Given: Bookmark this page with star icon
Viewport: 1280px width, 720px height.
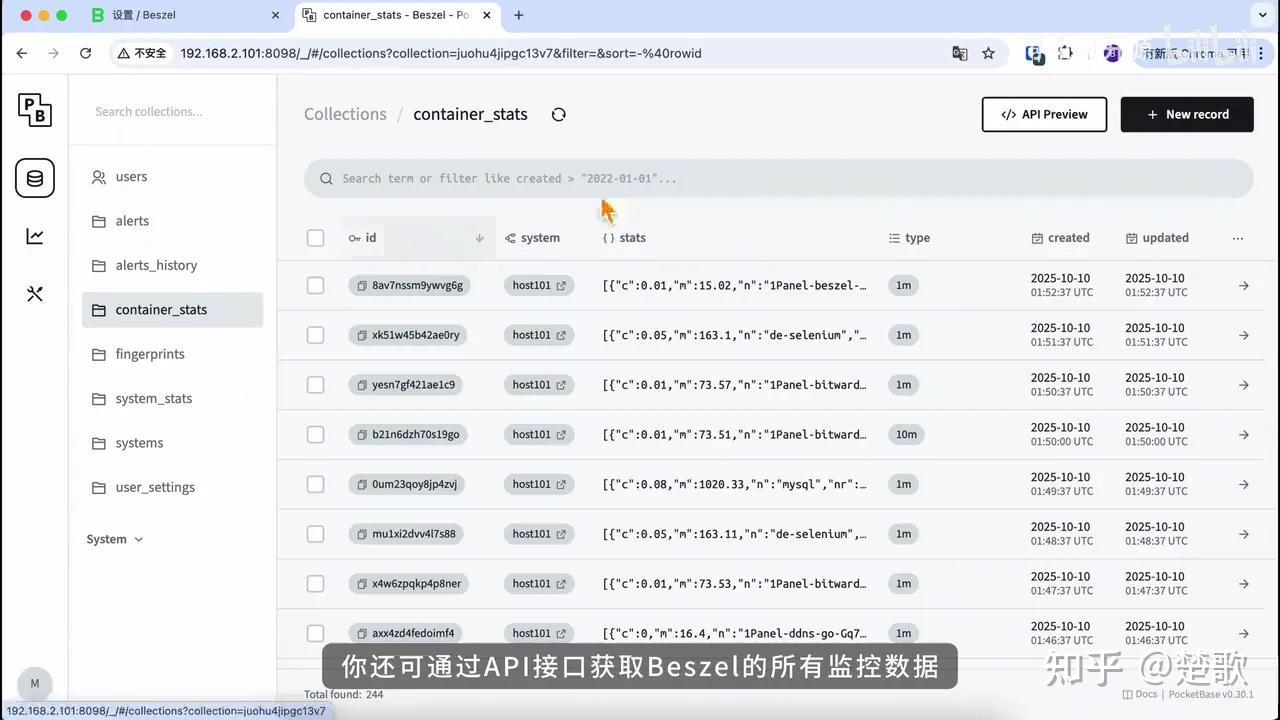Looking at the screenshot, I should point(988,53).
